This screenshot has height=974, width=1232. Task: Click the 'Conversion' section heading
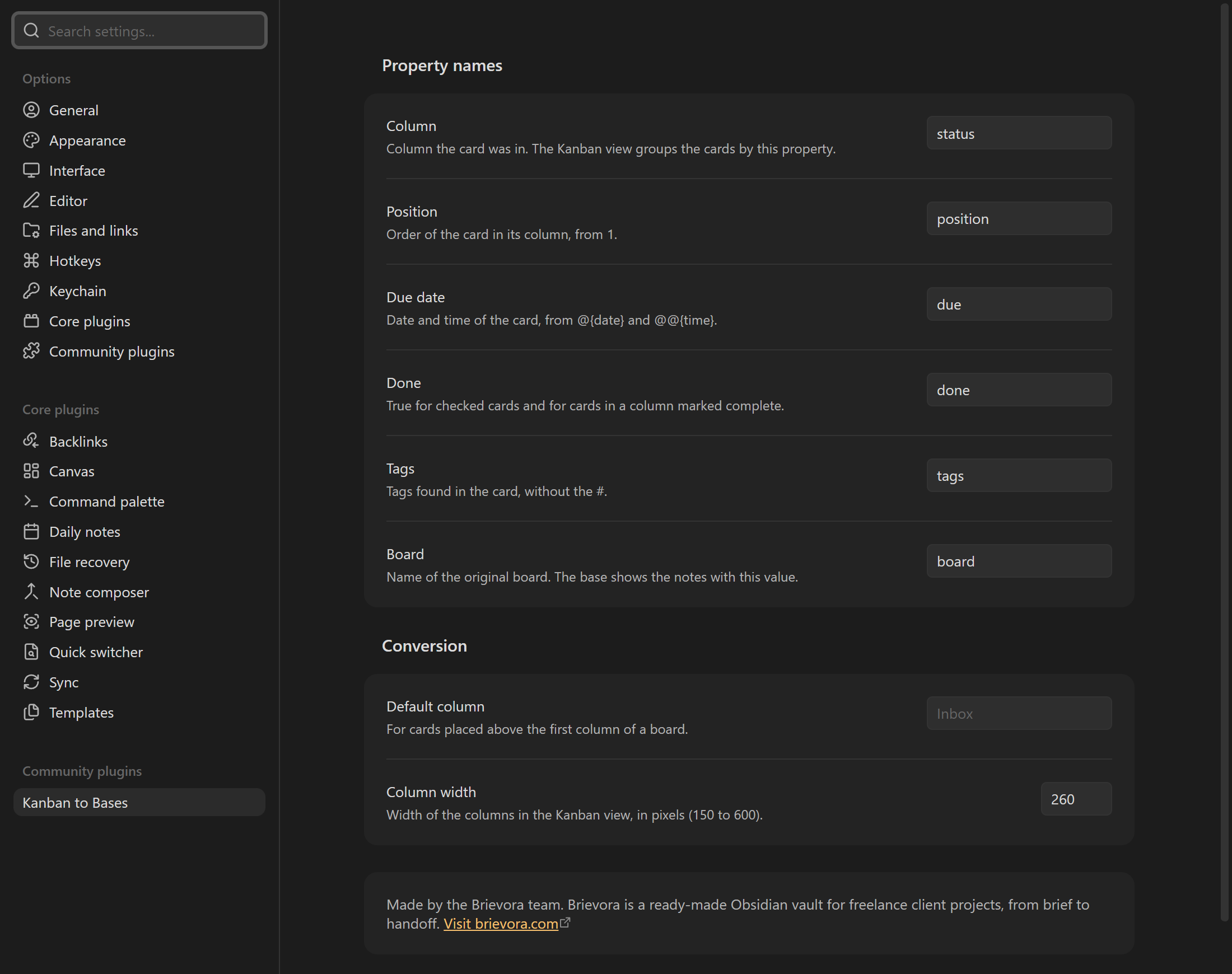coord(424,645)
